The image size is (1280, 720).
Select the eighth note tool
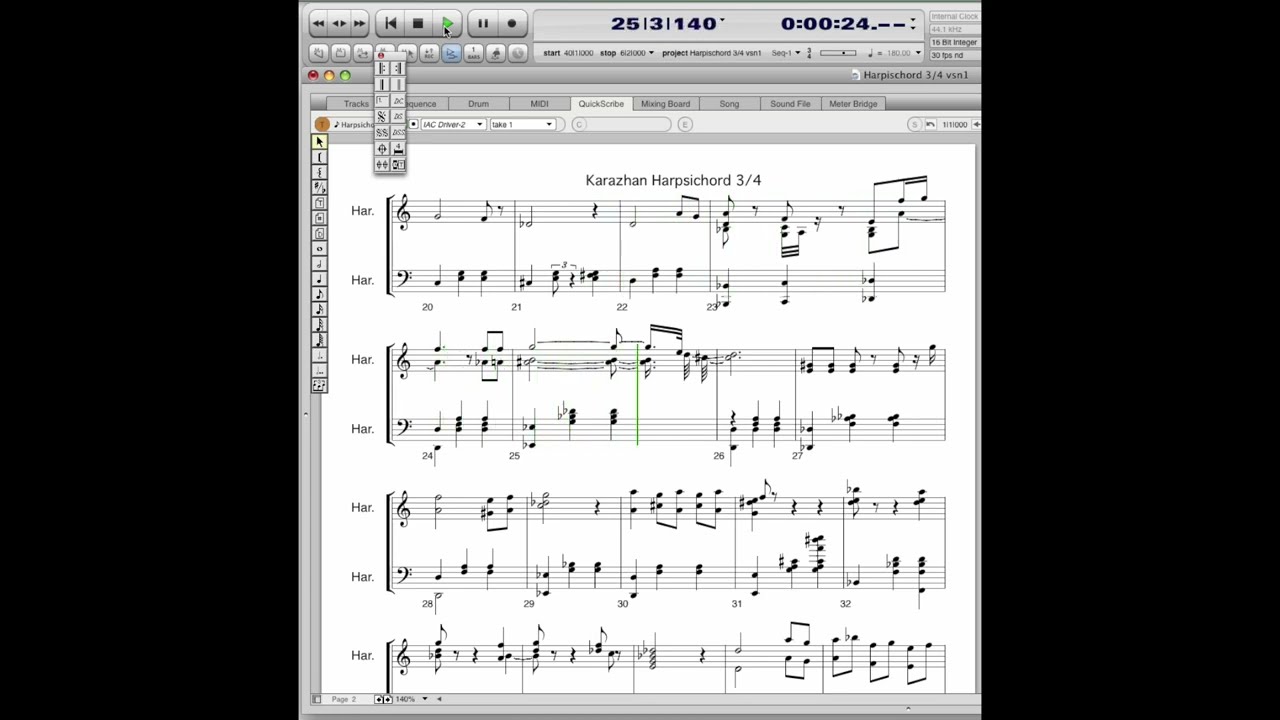coord(319,292)
